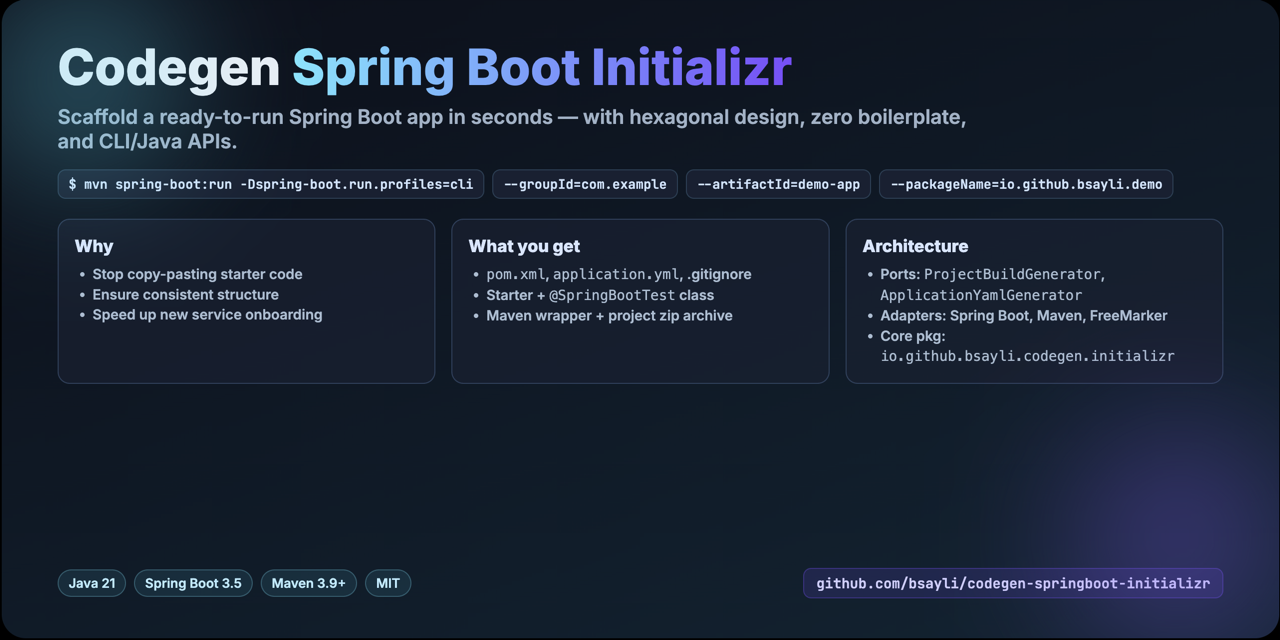The width and height of the screenshot is (1280, 640).
Task: Select the --artifactId=demo-app chip
Action: click(778, 184)
